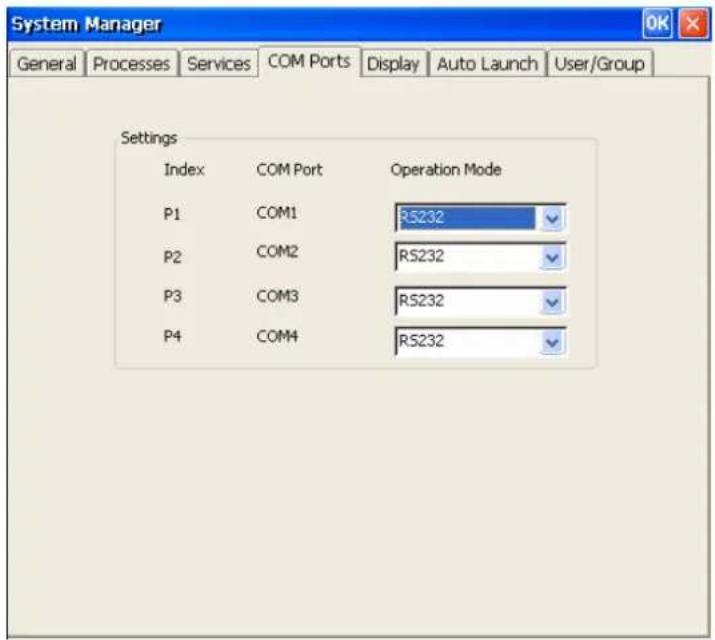Screen dimensions: 715x640
Task: Click the P4 index label
Action: [172, 336]
